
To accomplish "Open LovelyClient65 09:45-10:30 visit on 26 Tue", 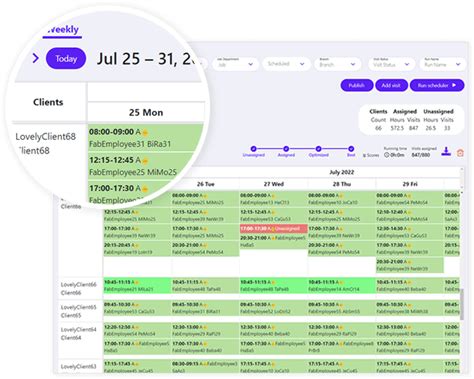I will [205, 308].
